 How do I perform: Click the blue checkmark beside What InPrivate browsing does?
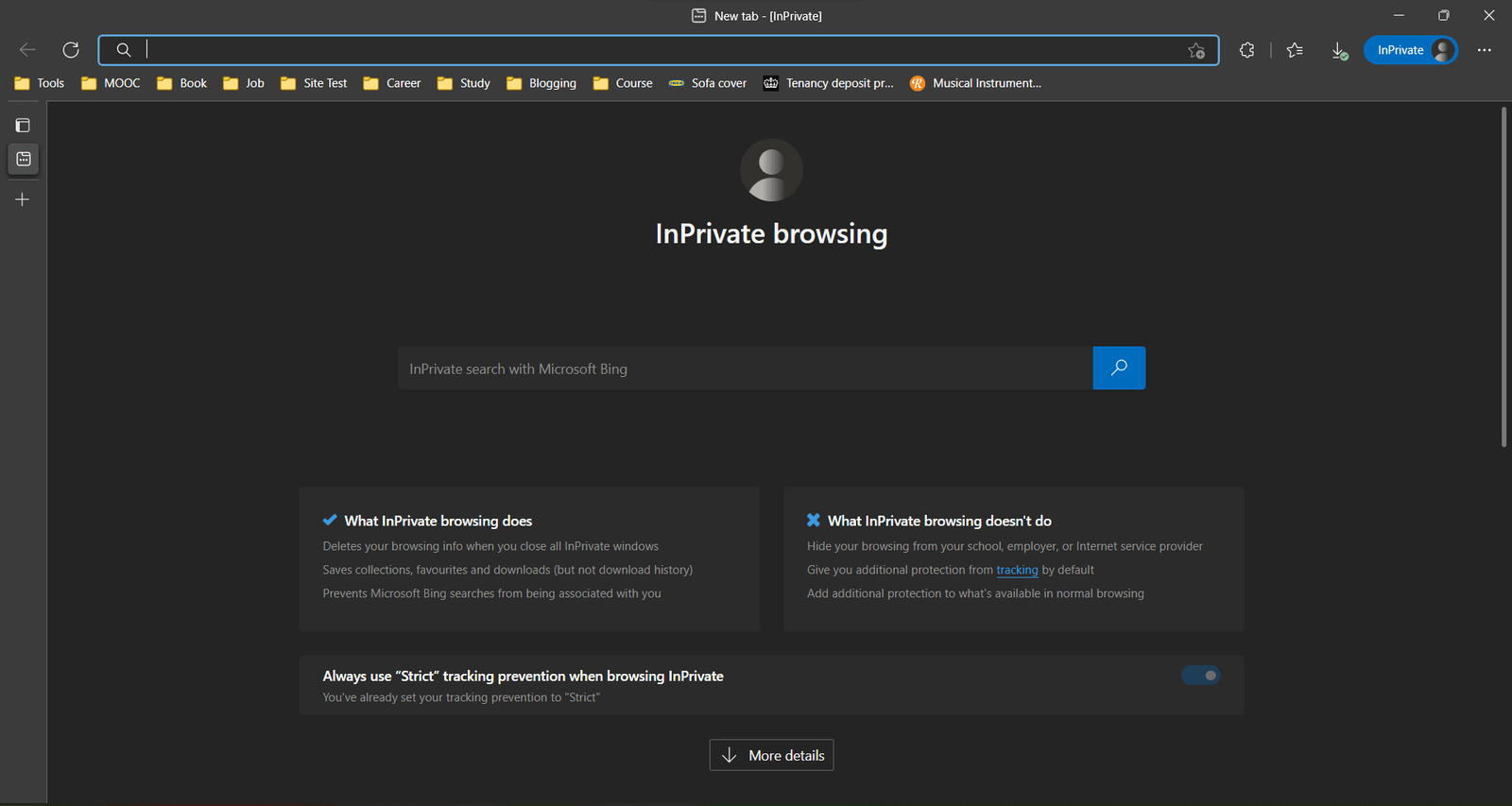[330, 520]
